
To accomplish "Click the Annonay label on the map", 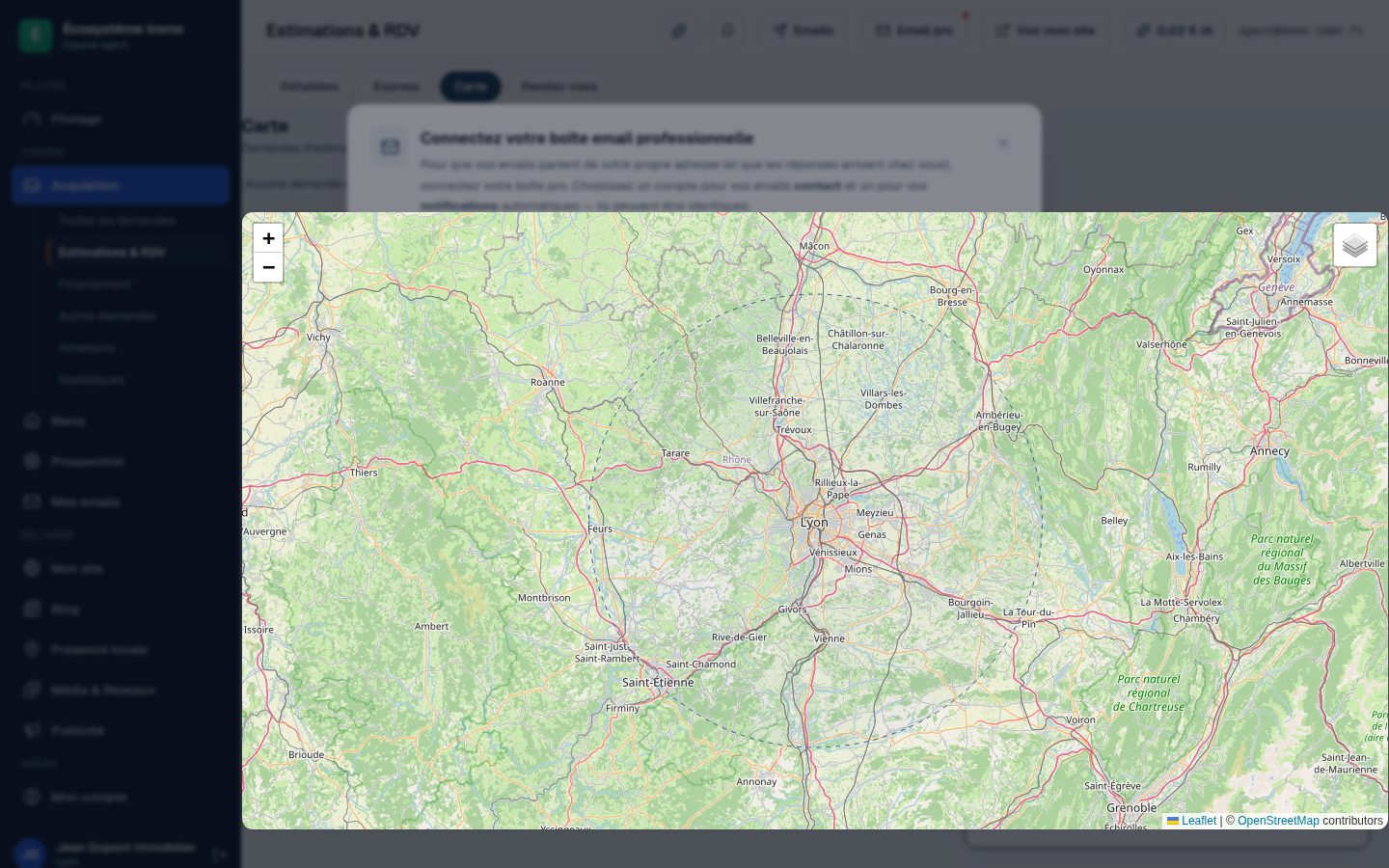I will tap(756, 781).
